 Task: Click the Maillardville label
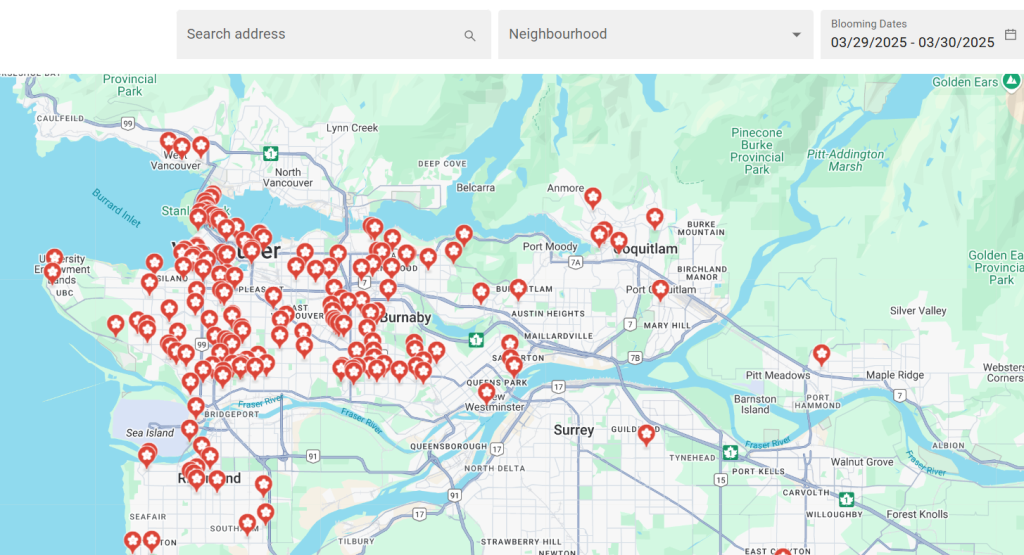click(x=558, y=336)
